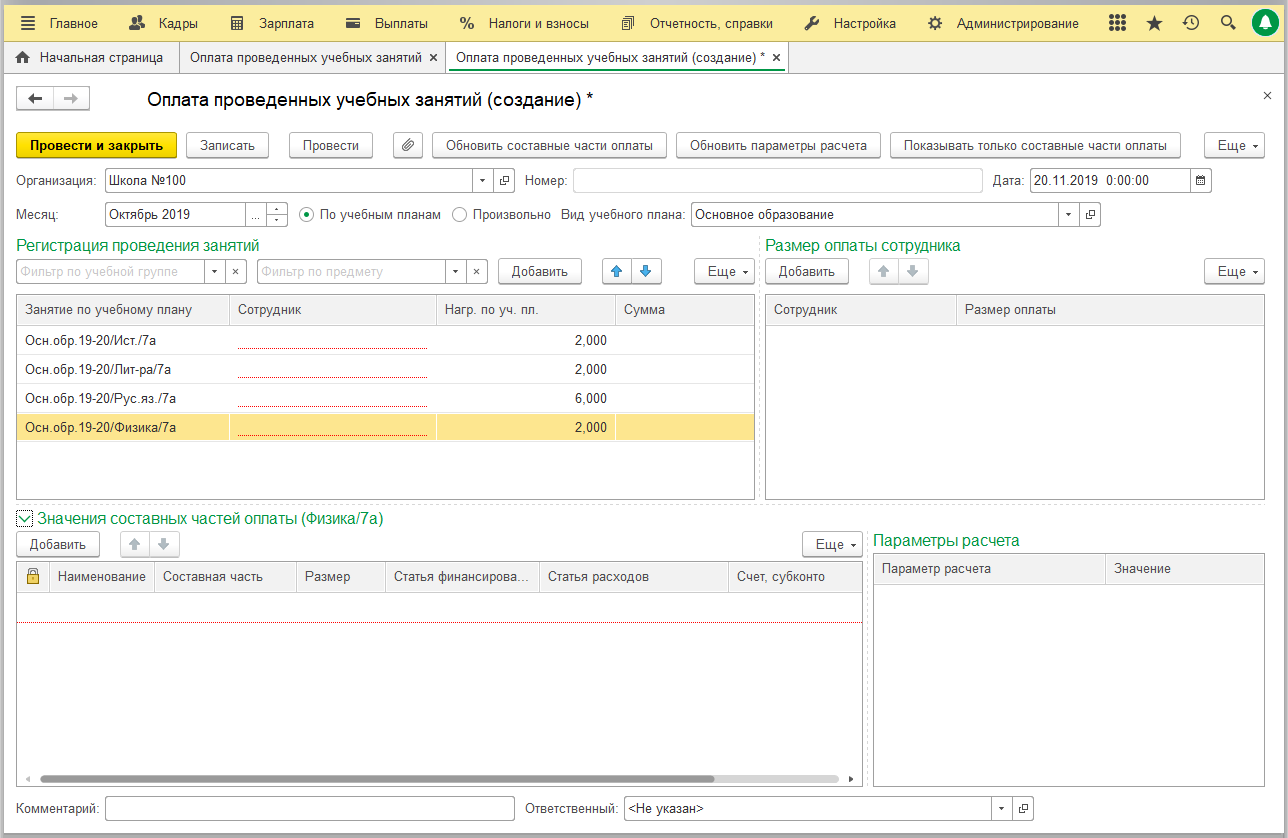Select the По учебным планам radio option
This screenshot has width=1288, height=838.
307,214
